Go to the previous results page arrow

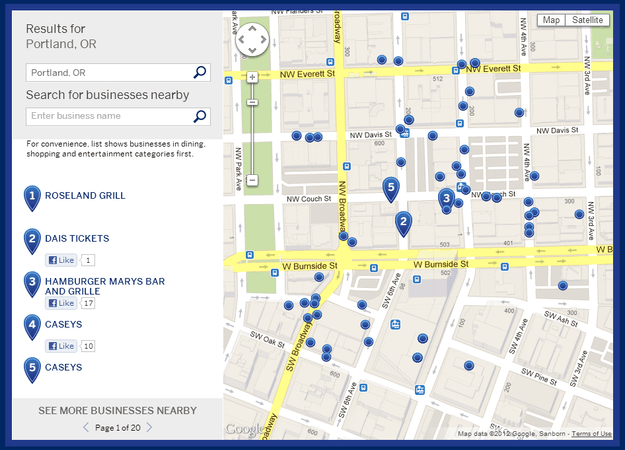(x=86, y=428)
